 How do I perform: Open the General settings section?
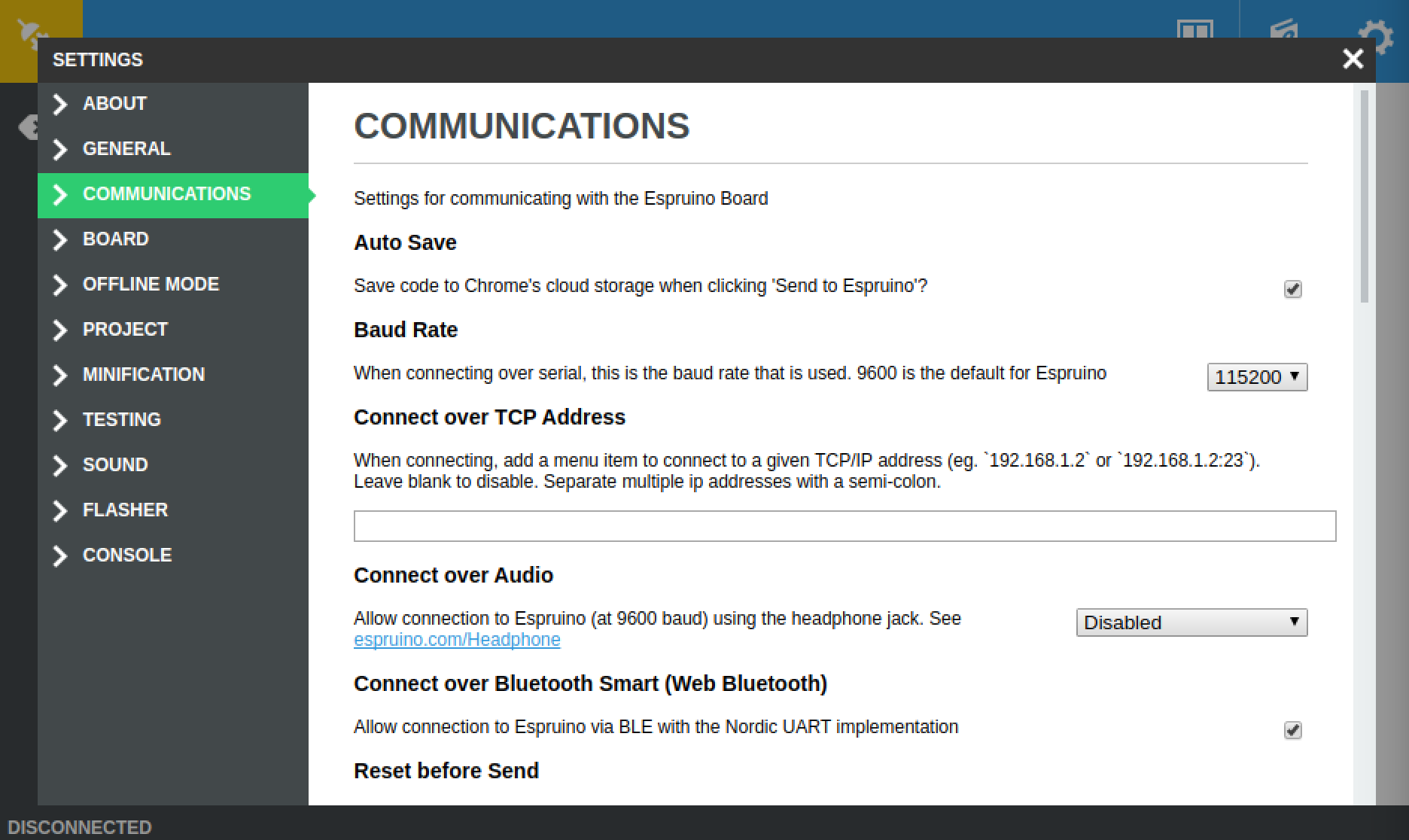pyautogui.click(x=173, y=150)
